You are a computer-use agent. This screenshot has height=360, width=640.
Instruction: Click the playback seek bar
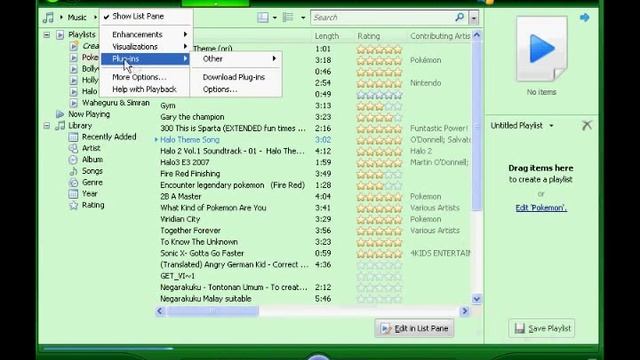click(108, 349)
